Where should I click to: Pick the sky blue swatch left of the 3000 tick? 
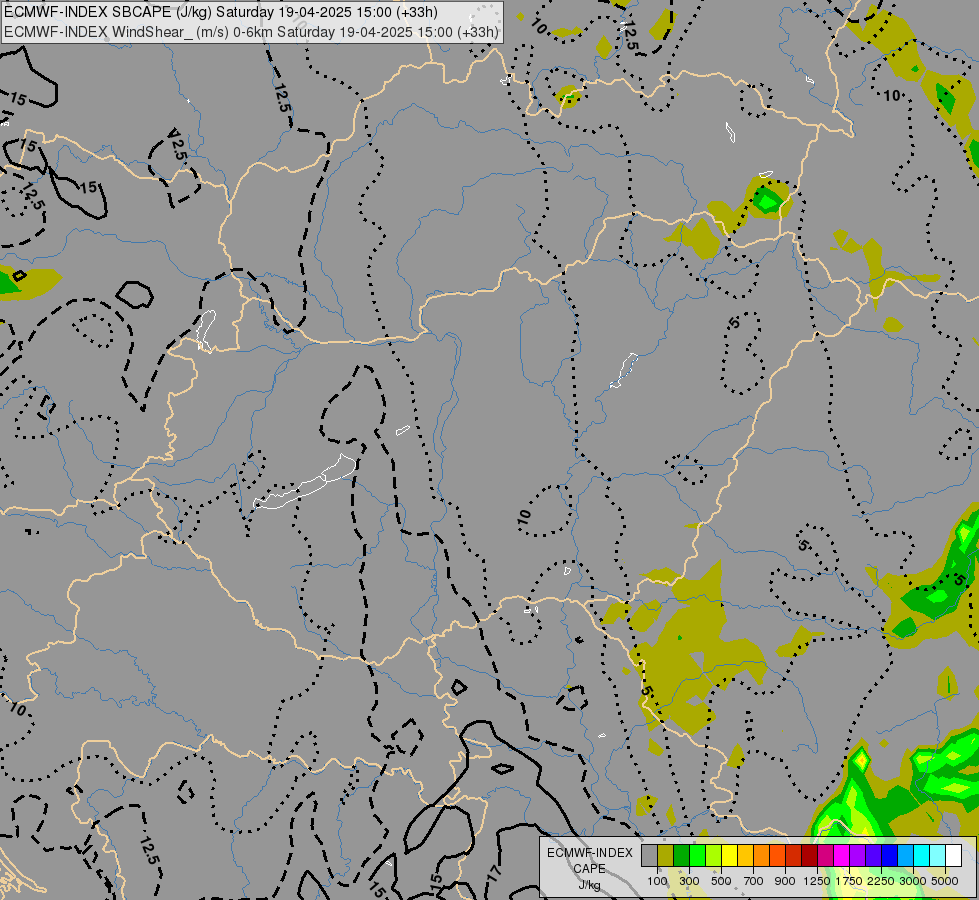(905, 856)
